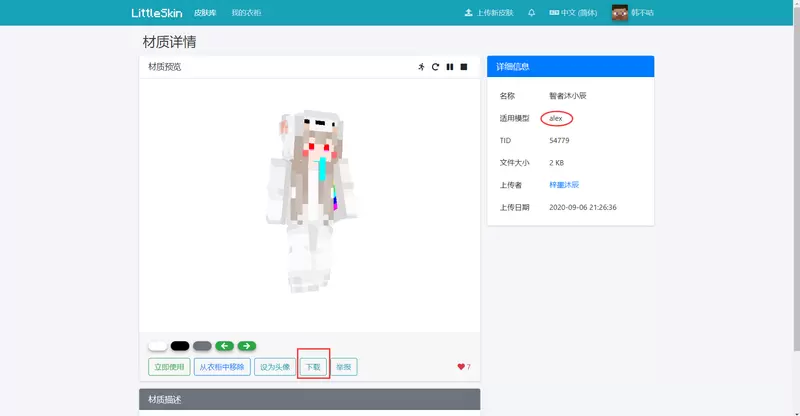Viewport: 800px width, 416px height.
Task: Pause the skin preview animation
Action: click(449, 67)
